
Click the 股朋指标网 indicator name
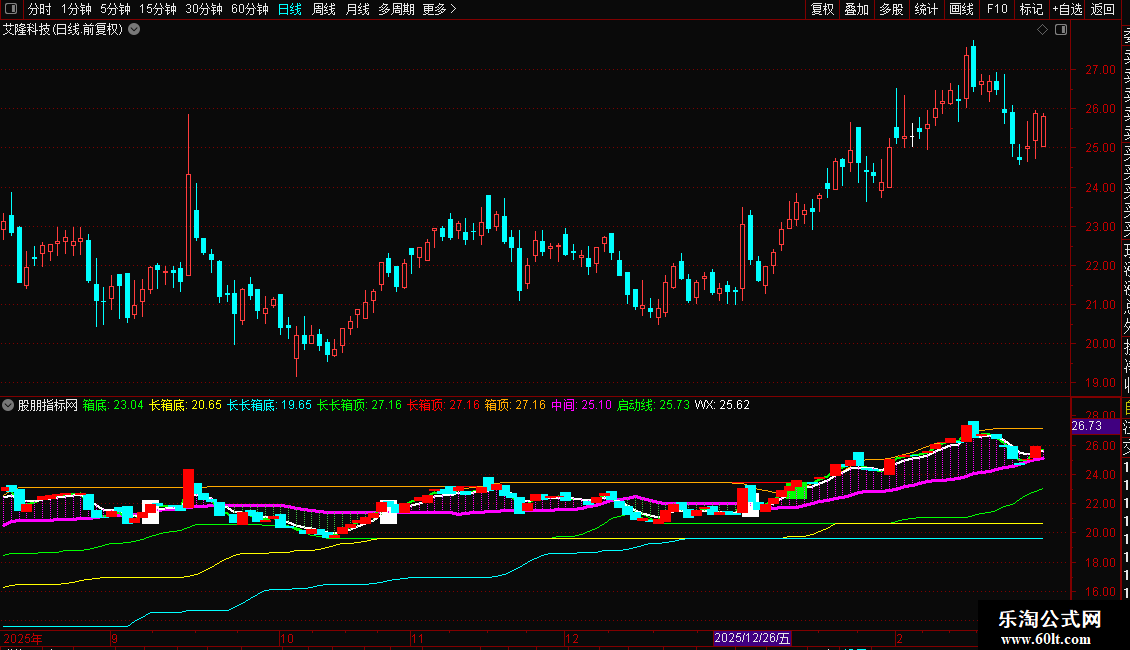(x=48, y=405)
